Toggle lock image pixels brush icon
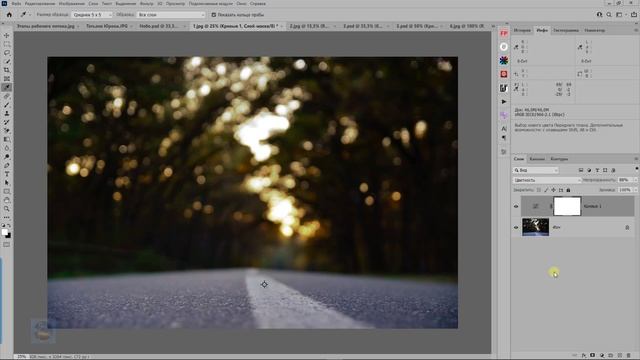This screenshot has height=360, width=640. 546,190
